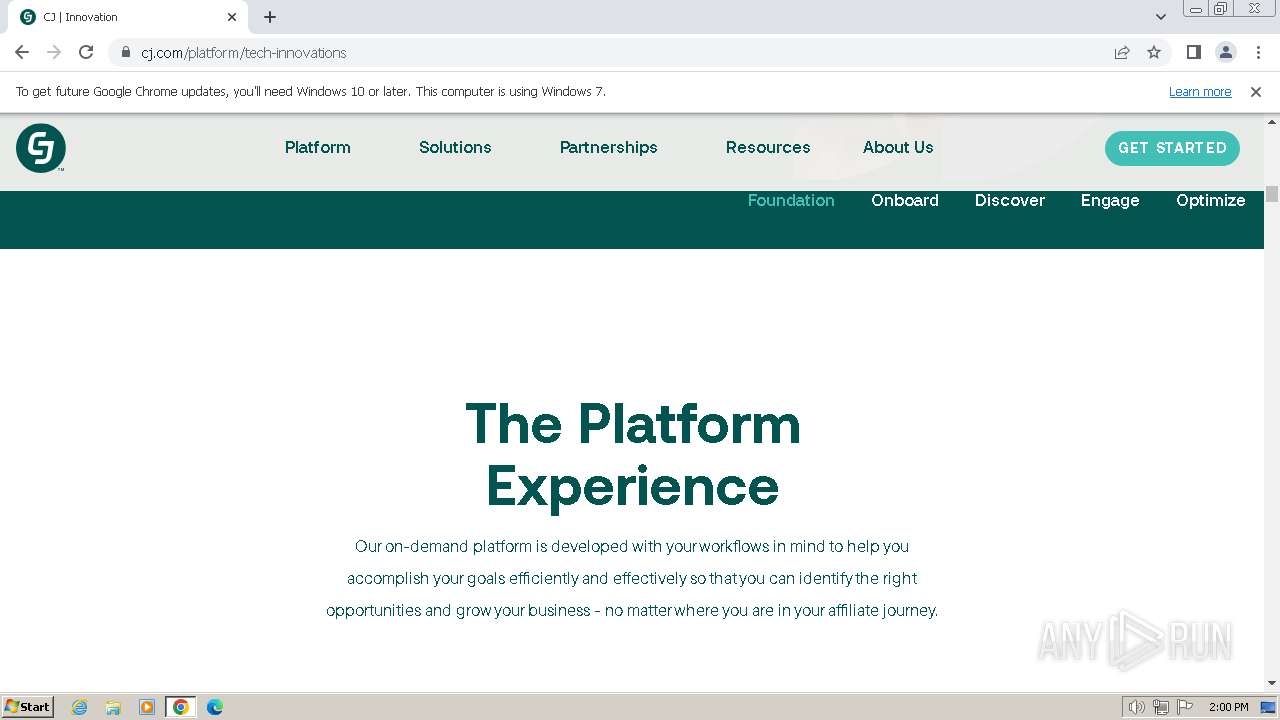1280x720 pixels.
Task: Open the Solutions menu
Action: click(455, 147)
